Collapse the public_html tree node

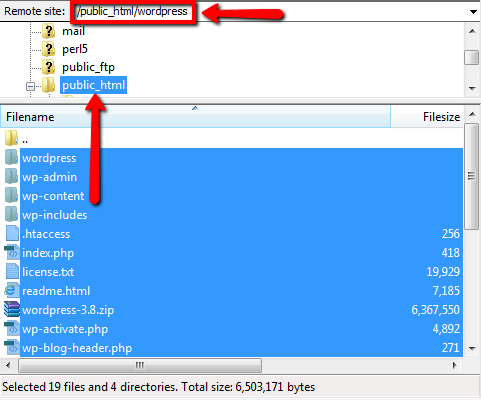click(30, 87)
